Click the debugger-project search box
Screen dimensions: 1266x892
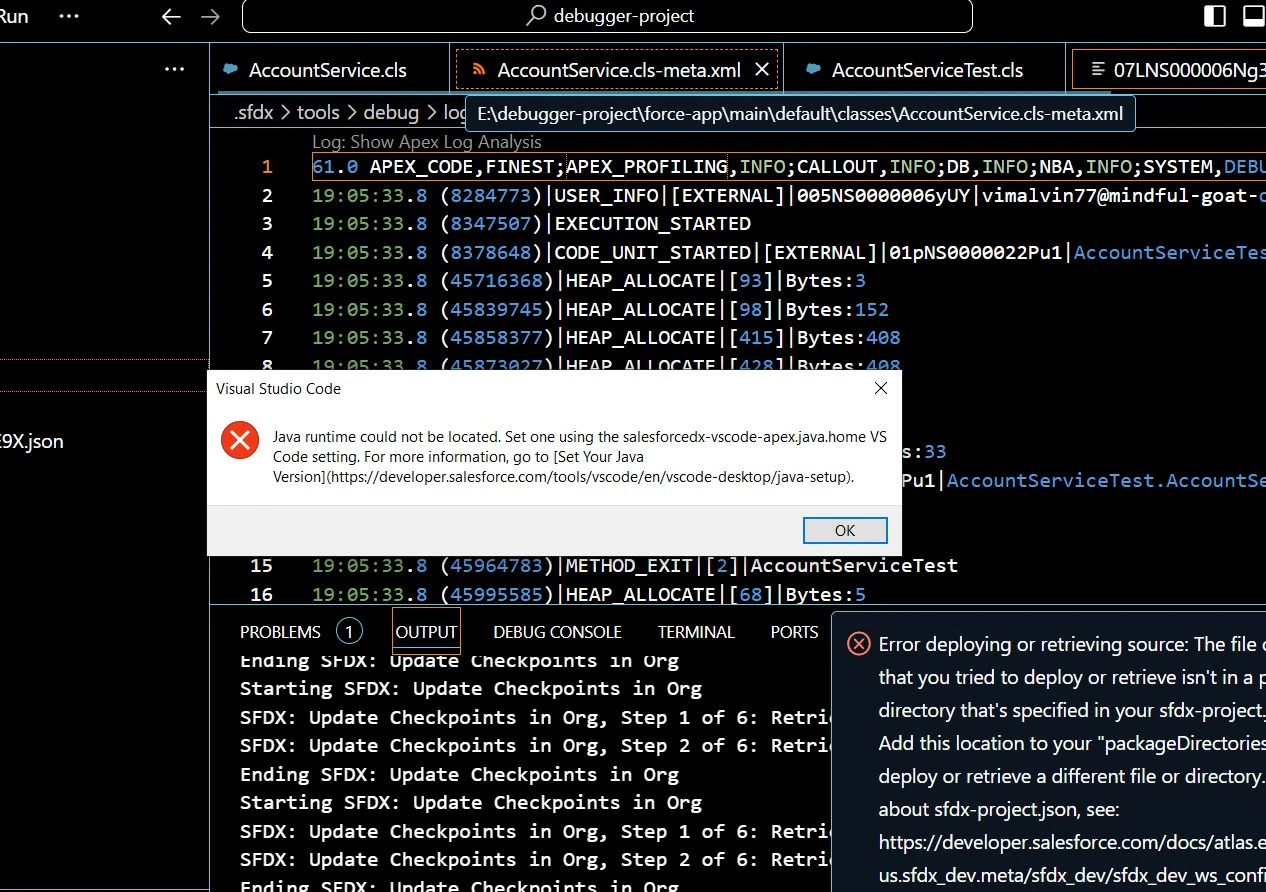[607, 16]
